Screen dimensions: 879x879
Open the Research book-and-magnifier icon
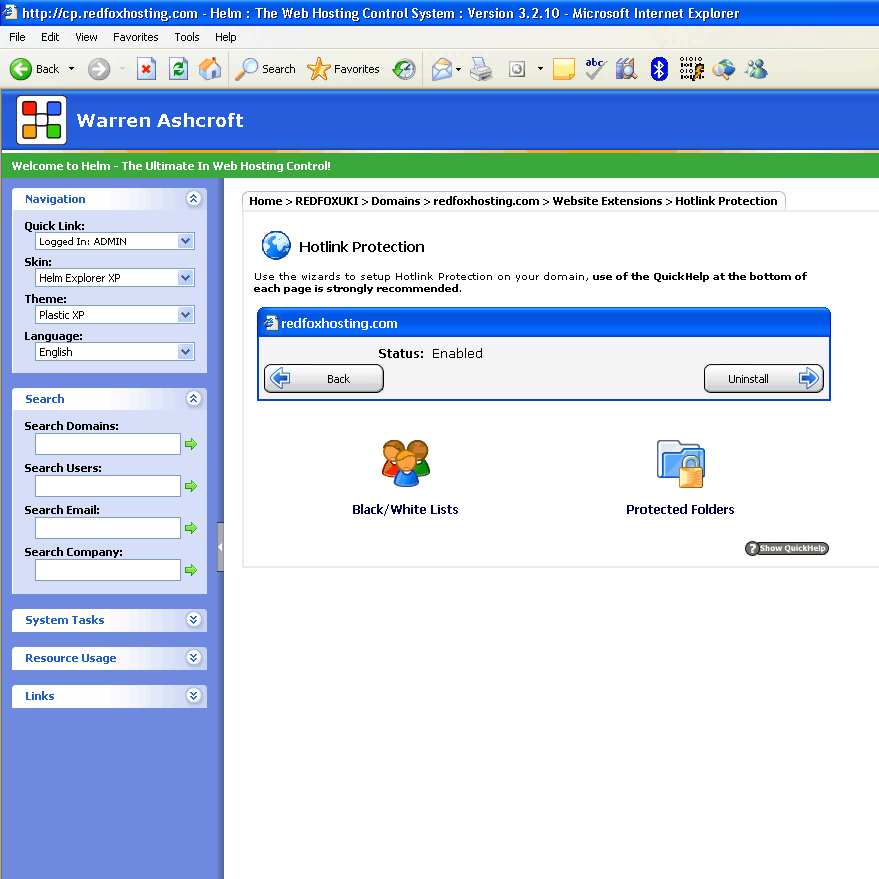(x=626, y=70)
